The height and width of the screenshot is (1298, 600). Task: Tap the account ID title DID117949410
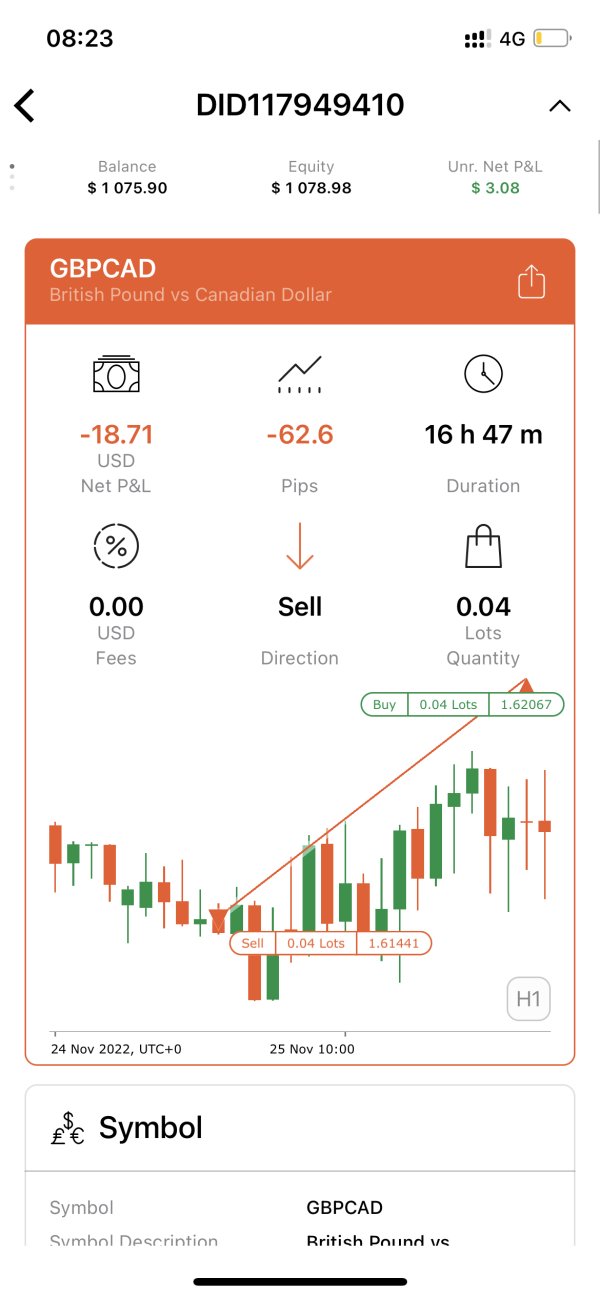pos(300,105)
